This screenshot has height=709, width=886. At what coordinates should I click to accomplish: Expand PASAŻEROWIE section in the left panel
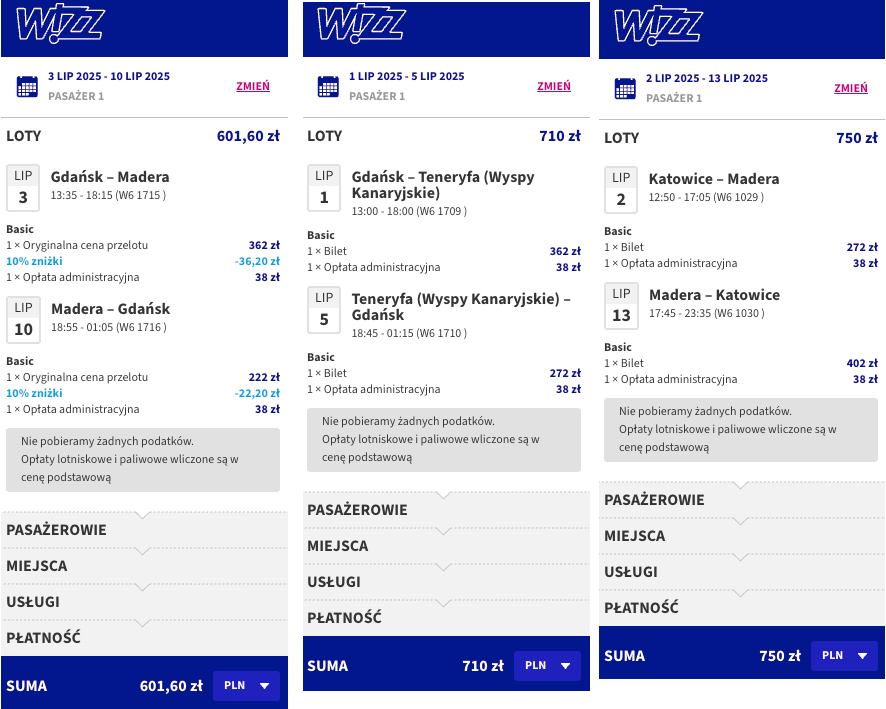(x=144, y=530)
